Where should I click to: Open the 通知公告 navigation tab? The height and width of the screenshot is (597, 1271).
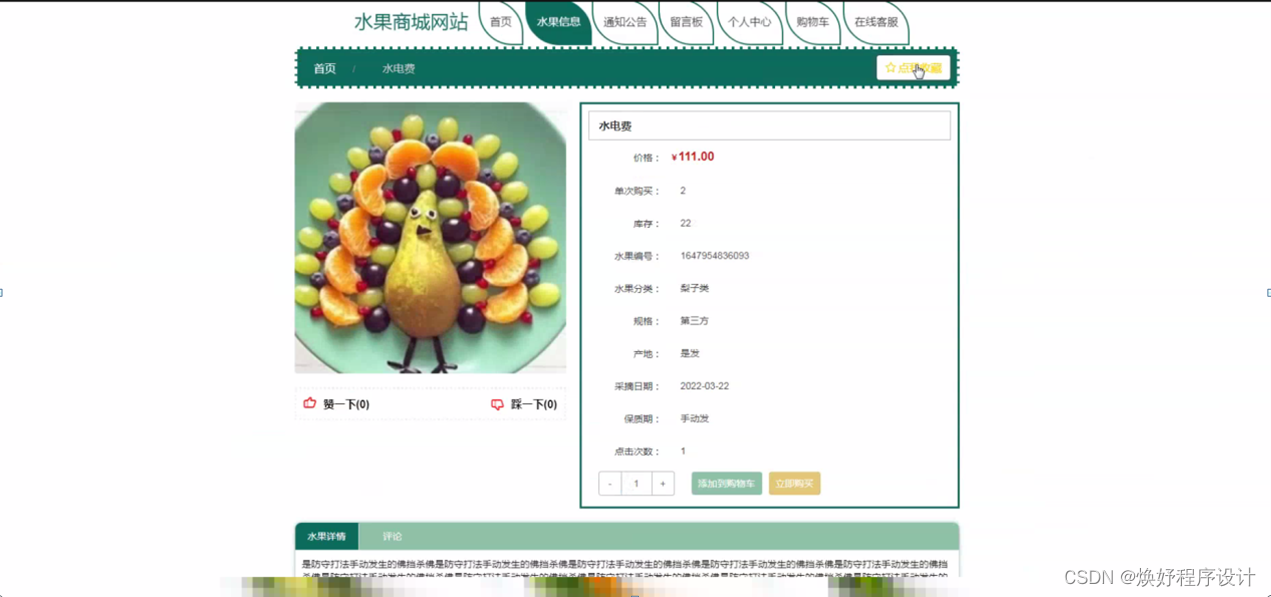point(625,22)
